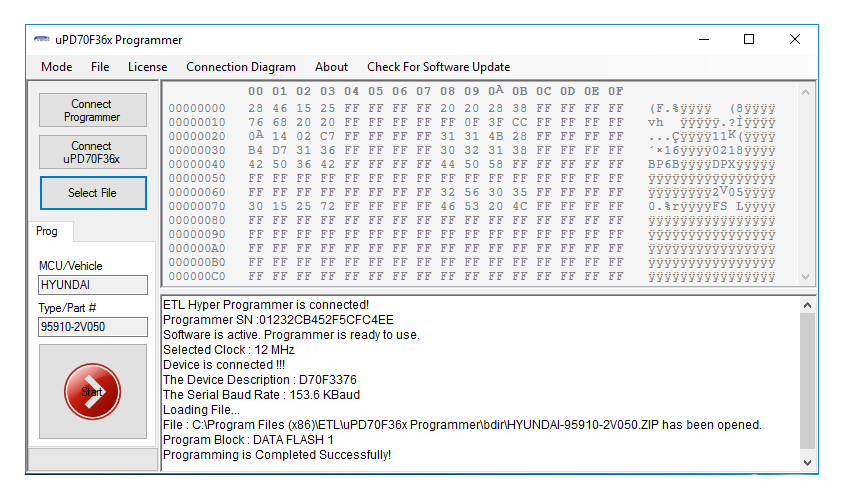Select Check For Software Update
The width and height of the screenshot is (845, 500).
point(439,67)
